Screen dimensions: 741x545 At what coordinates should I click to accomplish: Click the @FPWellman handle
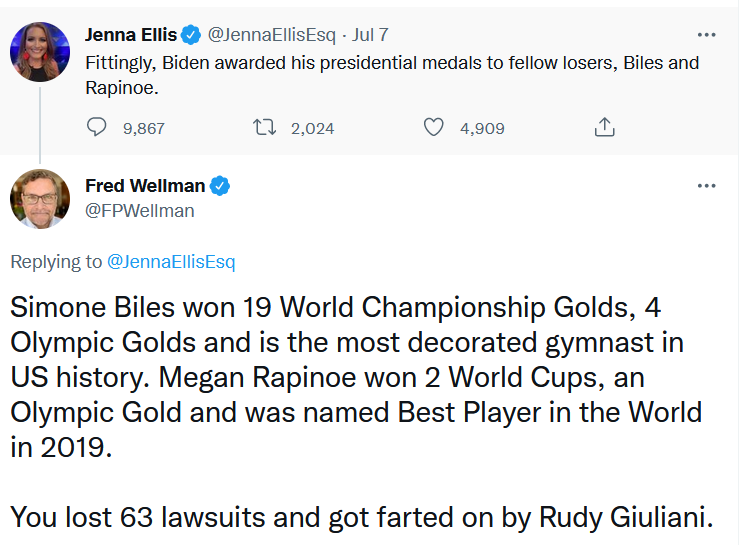pos(140,210)
